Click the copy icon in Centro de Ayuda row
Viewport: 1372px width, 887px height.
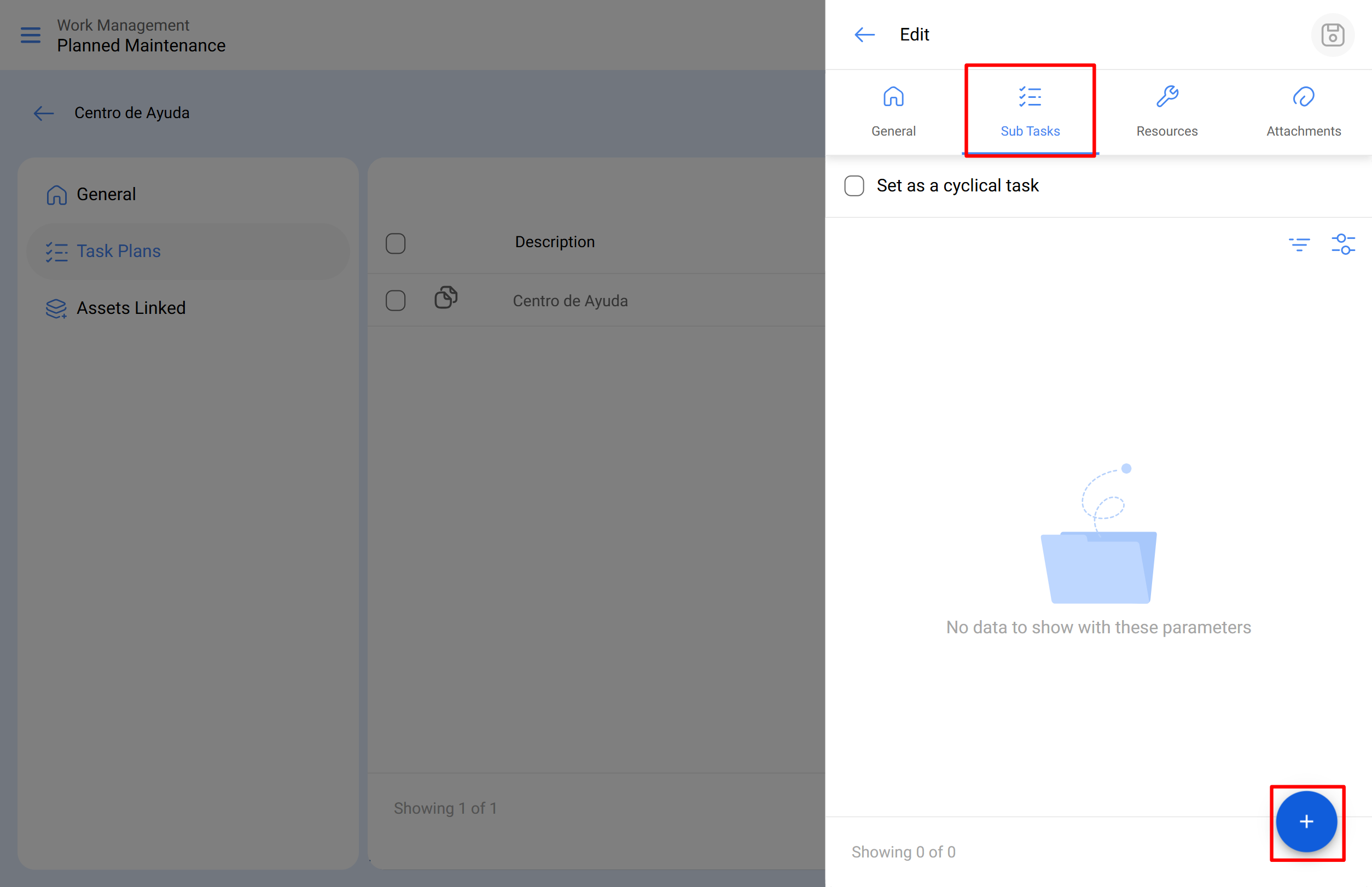(446, 298)
